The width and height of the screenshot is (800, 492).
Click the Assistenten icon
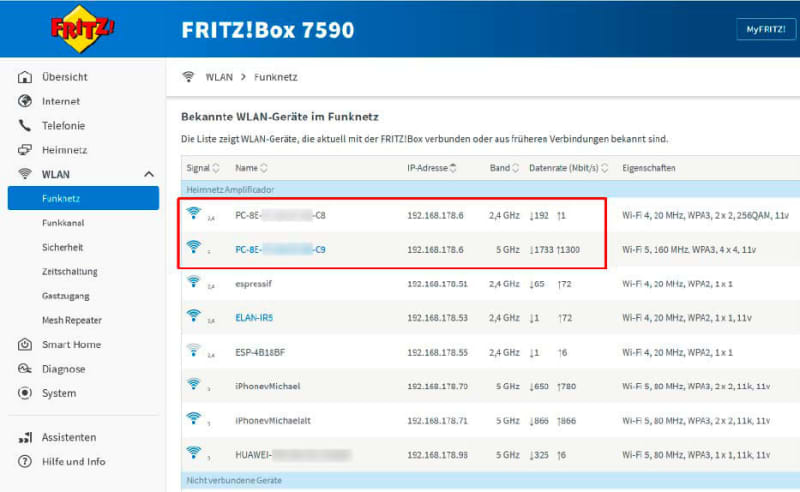pos(24,437)
